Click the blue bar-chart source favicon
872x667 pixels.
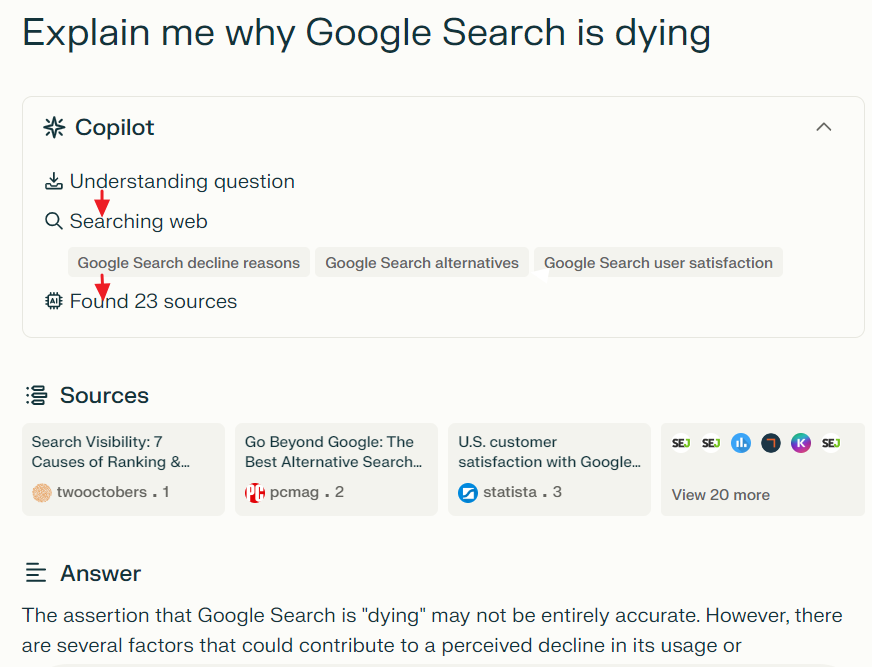(x=741, y=443)
